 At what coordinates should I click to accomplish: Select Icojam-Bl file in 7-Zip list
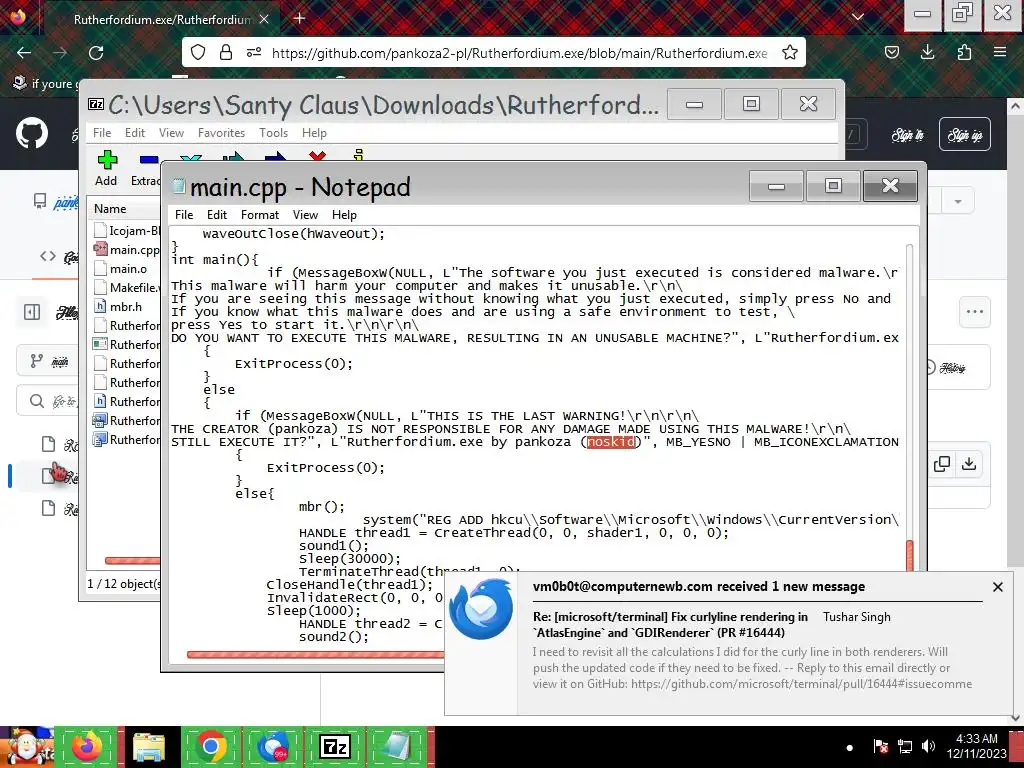click(126, 230)
